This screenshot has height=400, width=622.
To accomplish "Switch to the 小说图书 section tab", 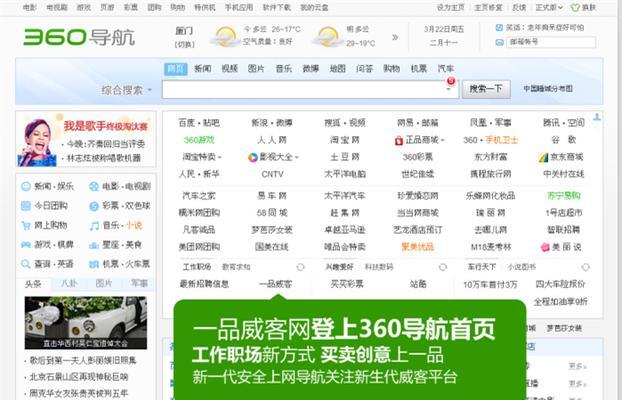I will coord(521,267).
